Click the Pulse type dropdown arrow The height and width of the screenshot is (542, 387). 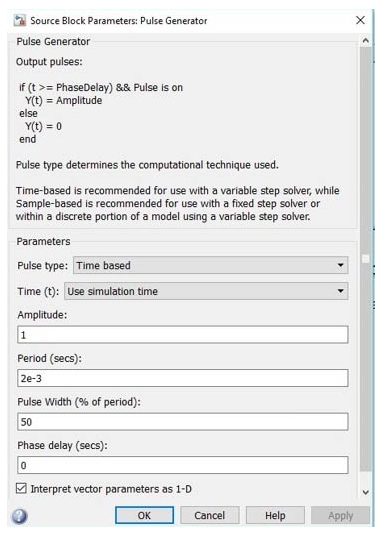pyautogui.click(x=340, y=265)
